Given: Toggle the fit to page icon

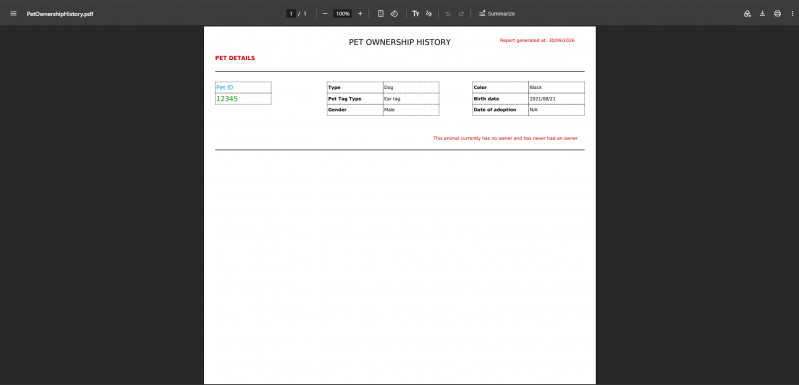Looking at the screenshot, I should 381,14.
